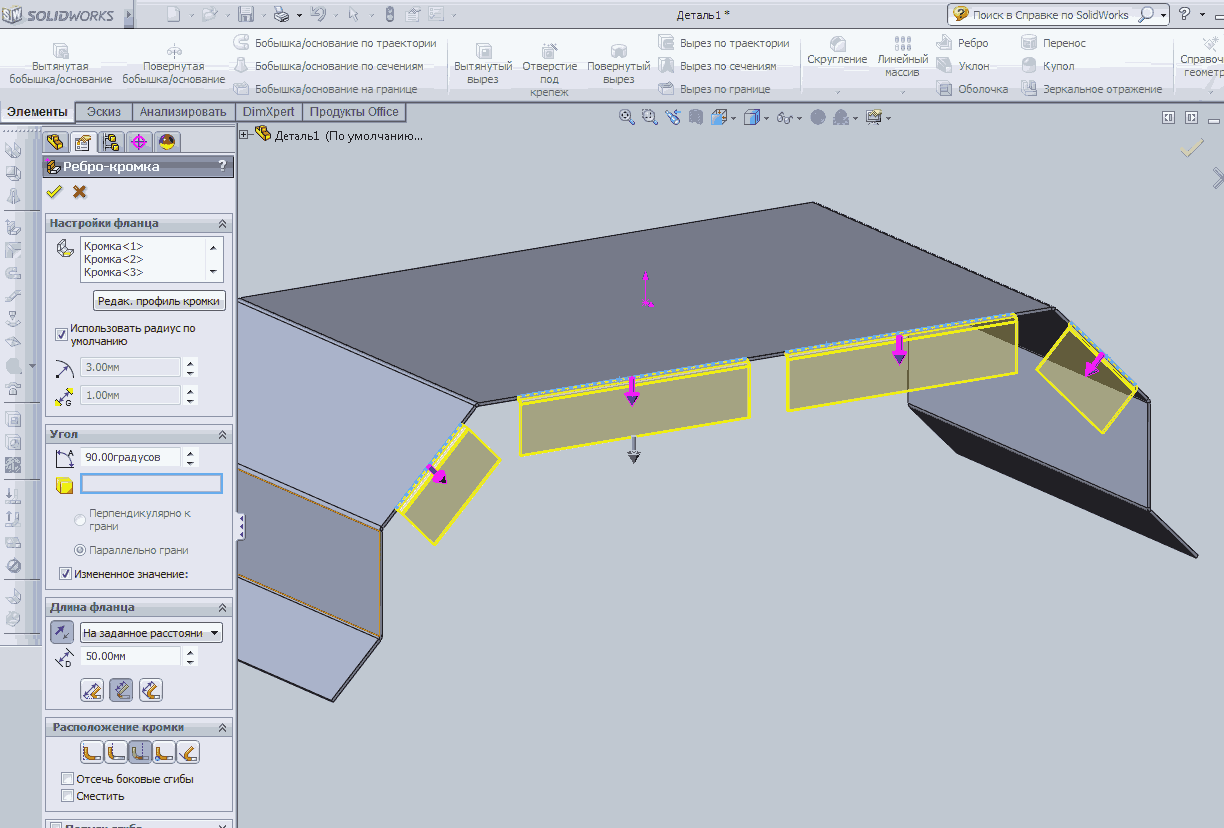This screenshot has width=1224, height=828.
Task: Click the Select cursor tool icon
Action: pos(354,14)
